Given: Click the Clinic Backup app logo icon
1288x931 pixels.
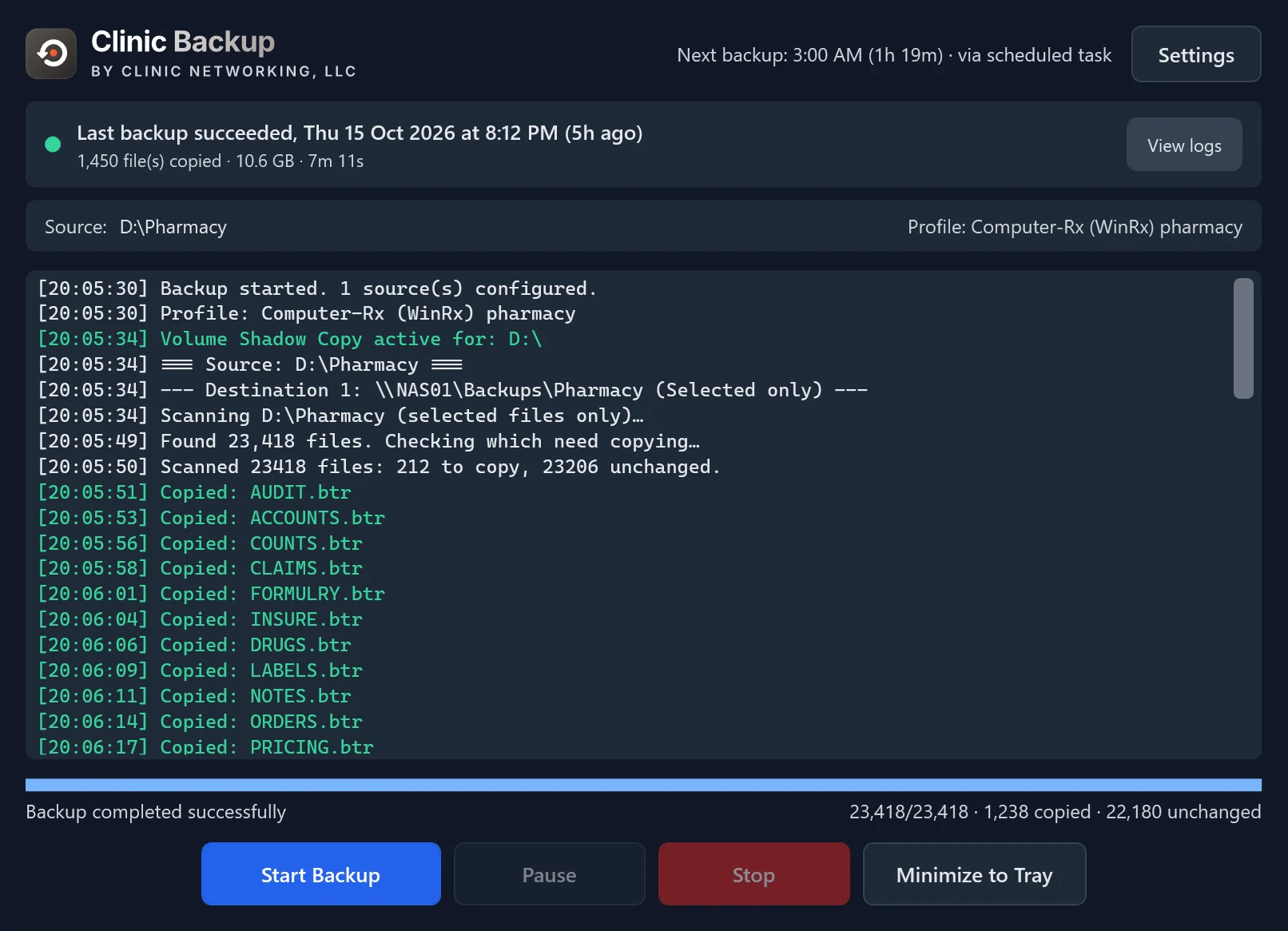Looking at the screenshot, I should point(51,54).
